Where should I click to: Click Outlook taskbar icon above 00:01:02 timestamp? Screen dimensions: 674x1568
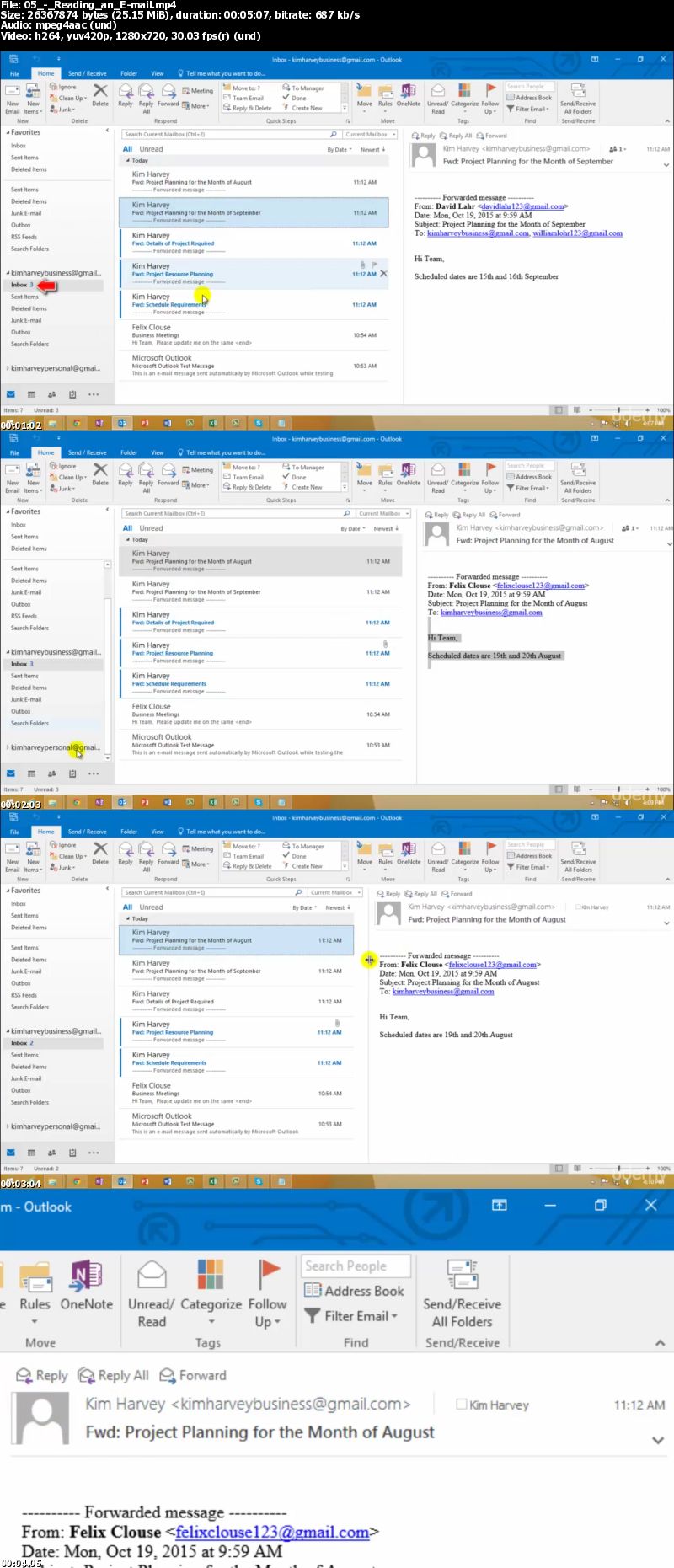(x=122, y=423)
